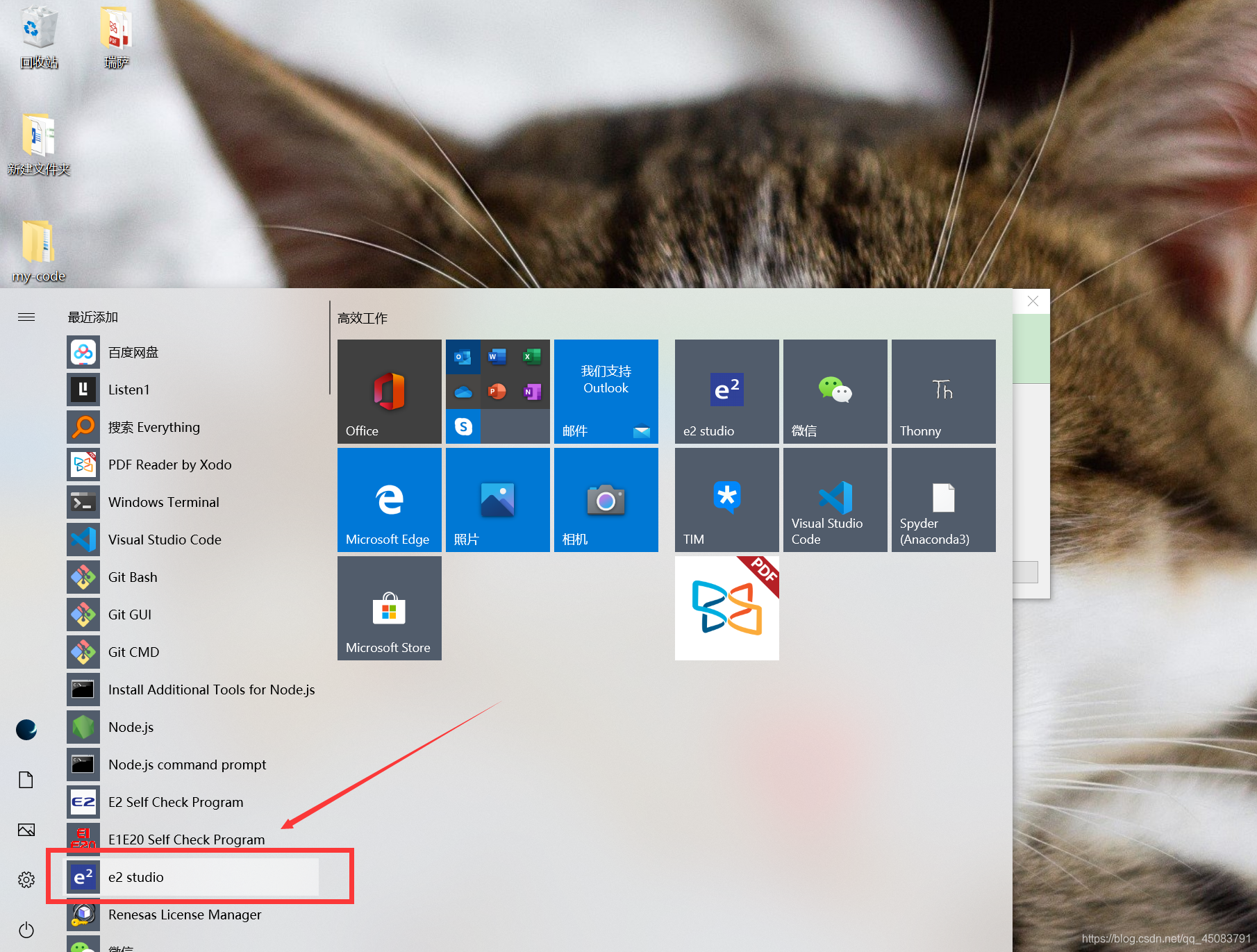Click the app list scrollbar thumb
This screenshot has height=952, width=1257.
click(330, 348)
